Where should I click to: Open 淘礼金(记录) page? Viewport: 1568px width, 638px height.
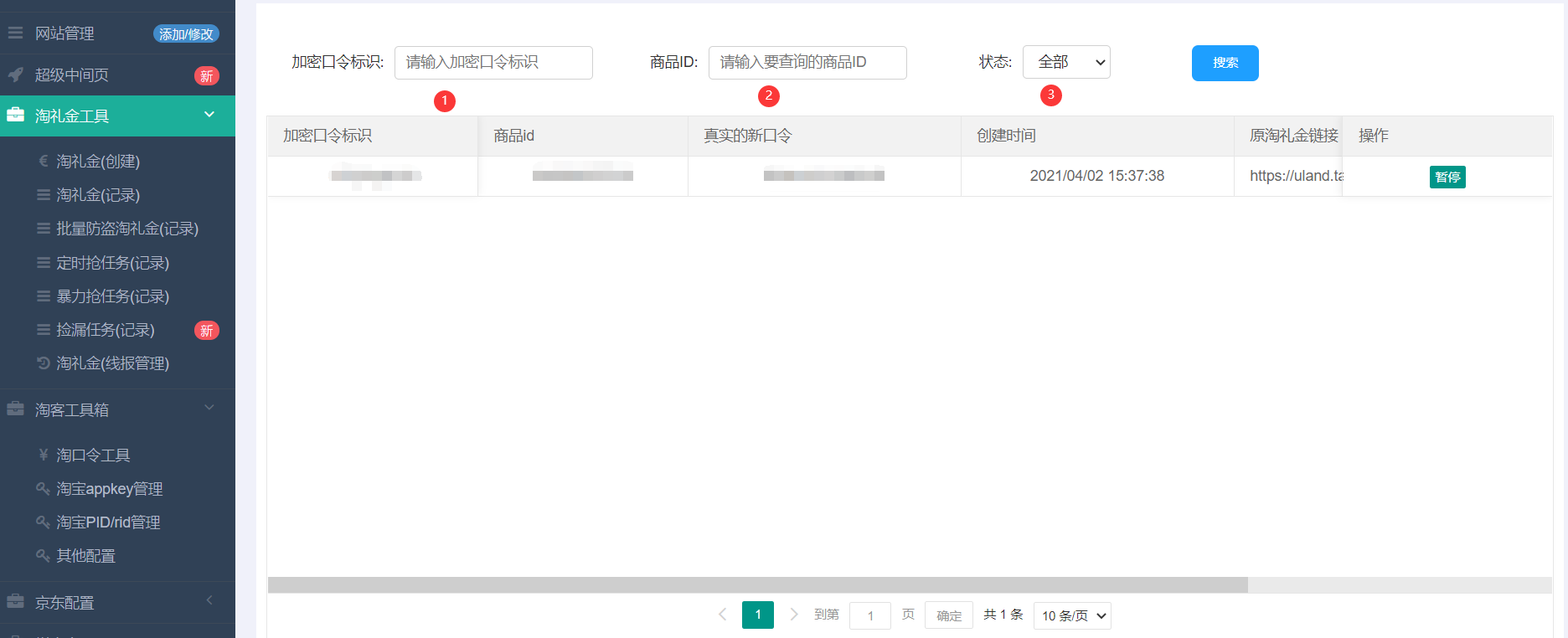click(98, 195)
